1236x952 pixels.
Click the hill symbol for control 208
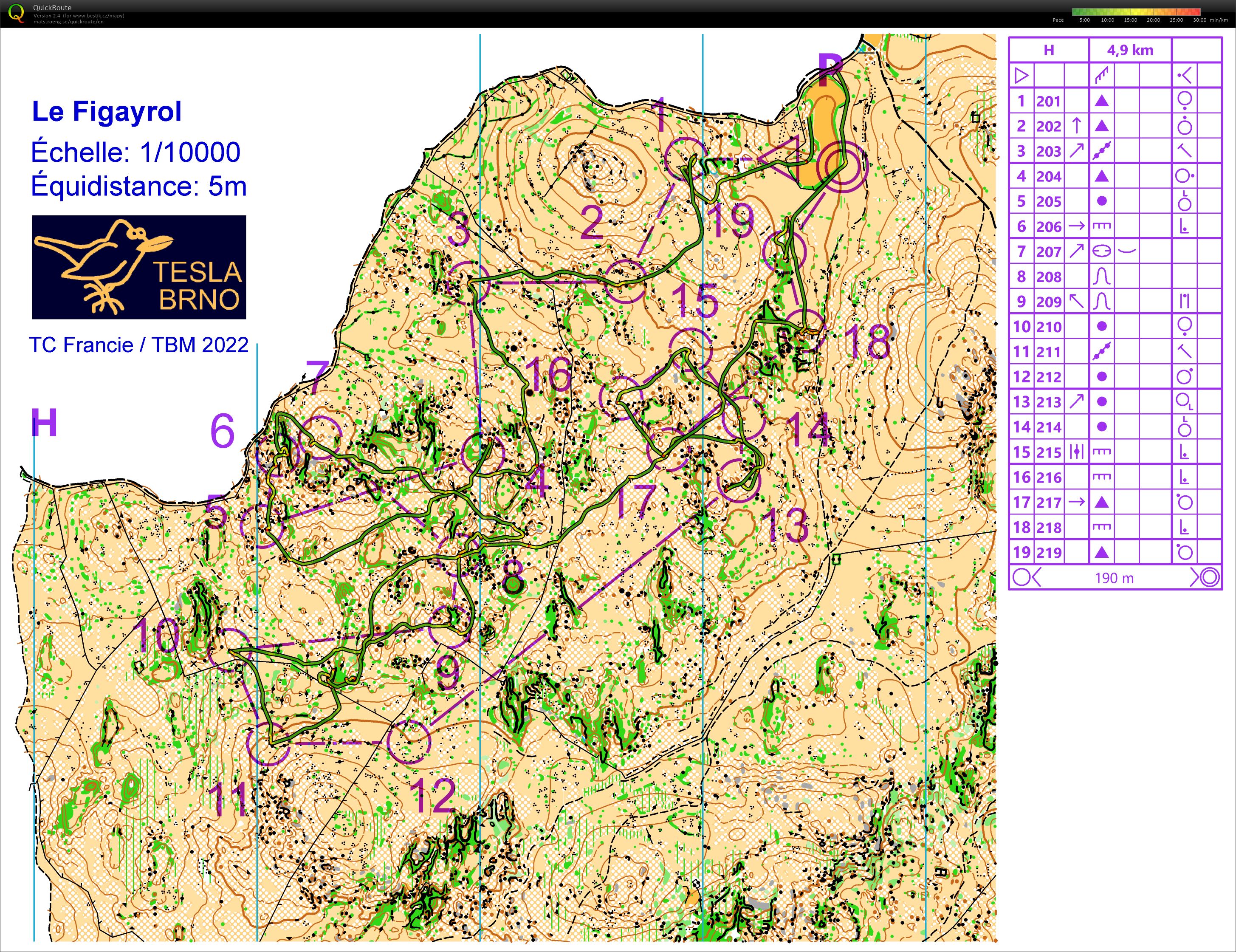click(x=1101, y=276)
